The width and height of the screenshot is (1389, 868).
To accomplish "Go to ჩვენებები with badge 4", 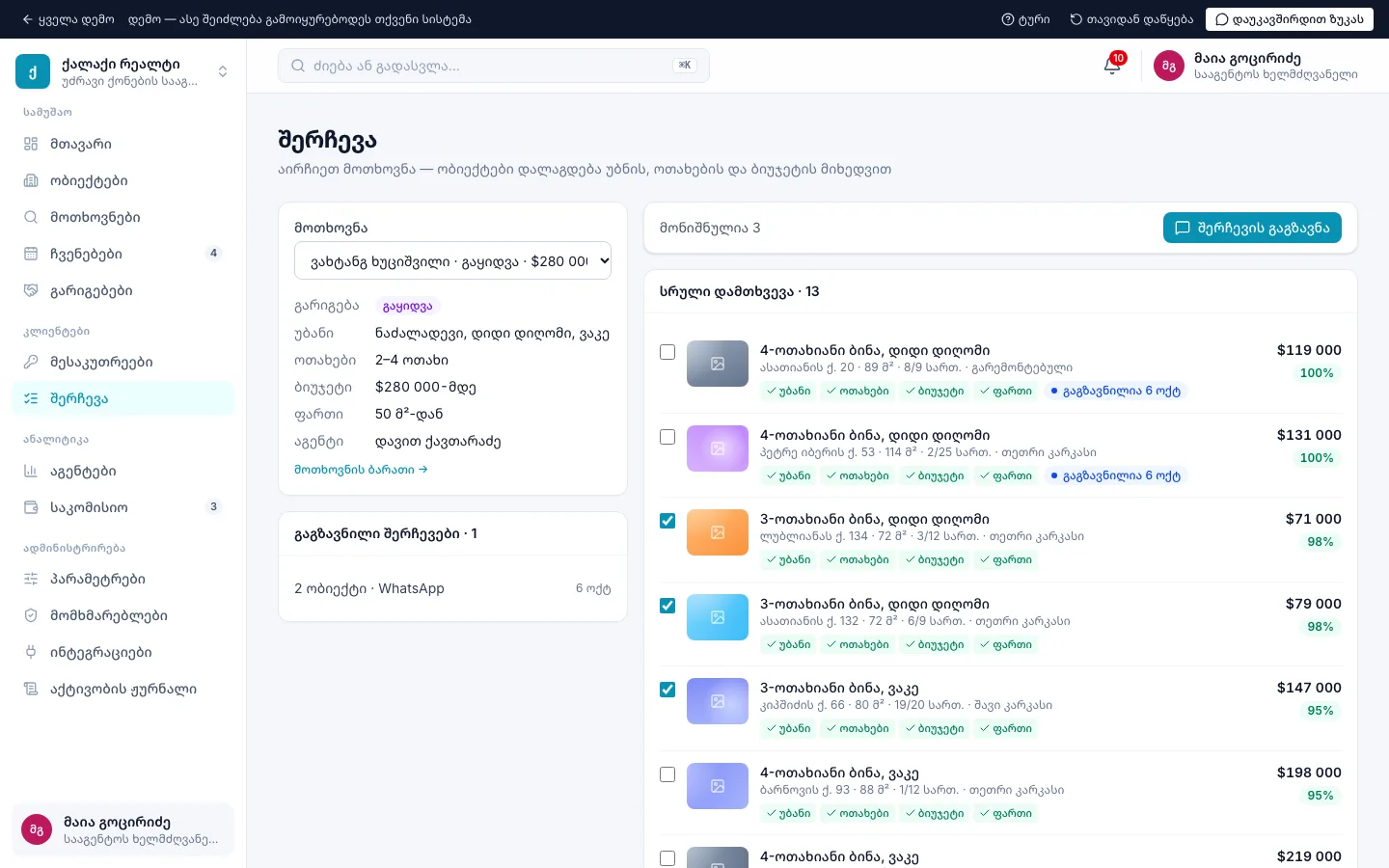I will 123,254.
